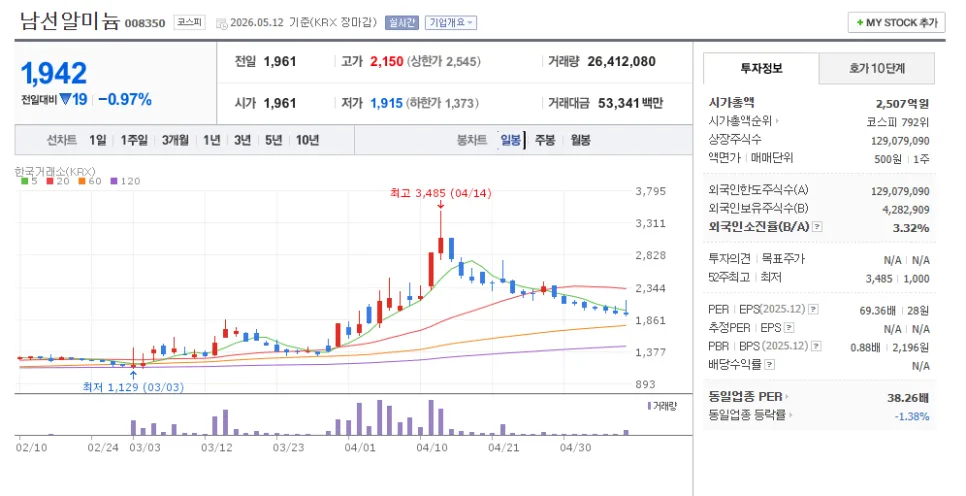966x496 pixels.
Task: Click the stock code 008350
Action: (x=145, y=23)
